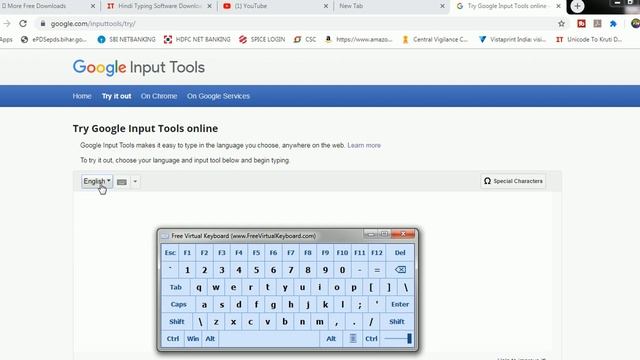The height and width of the screenshot is (360, 640).
Task: Open Home in the blue nav bar
Action: (x=82, y=96)
